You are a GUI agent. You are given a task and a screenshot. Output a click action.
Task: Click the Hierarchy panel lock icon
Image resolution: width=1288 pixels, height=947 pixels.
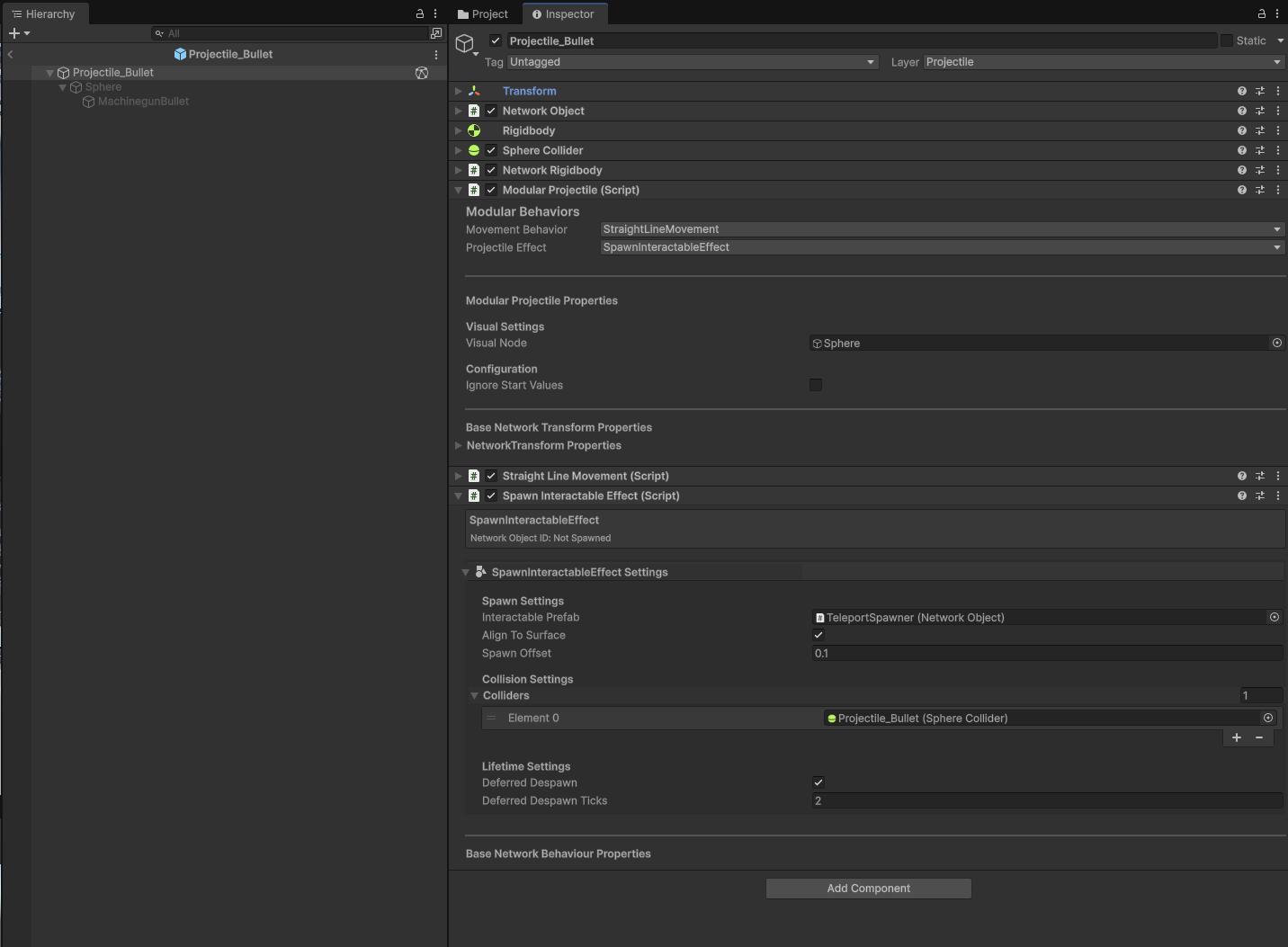pos(419,13)
